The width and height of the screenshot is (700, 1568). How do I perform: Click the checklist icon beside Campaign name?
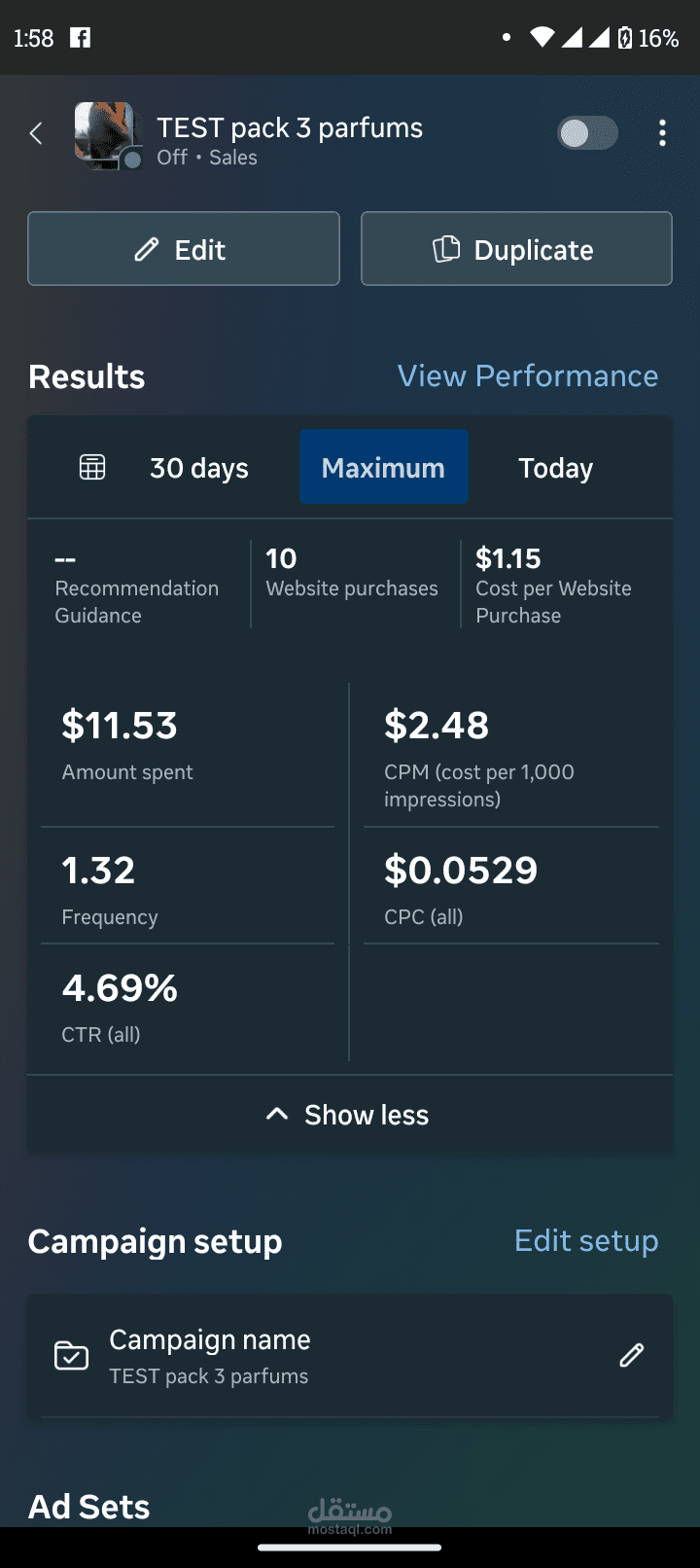70,1355
